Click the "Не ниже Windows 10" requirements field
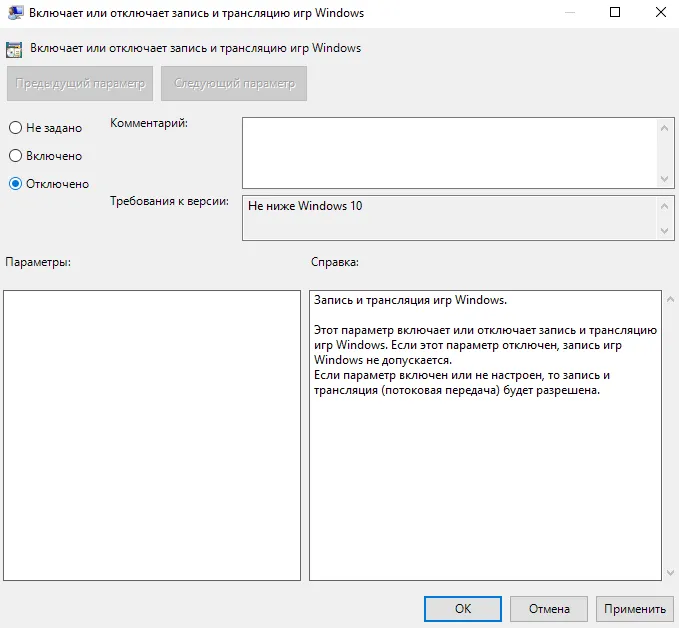 click(450, 217)
